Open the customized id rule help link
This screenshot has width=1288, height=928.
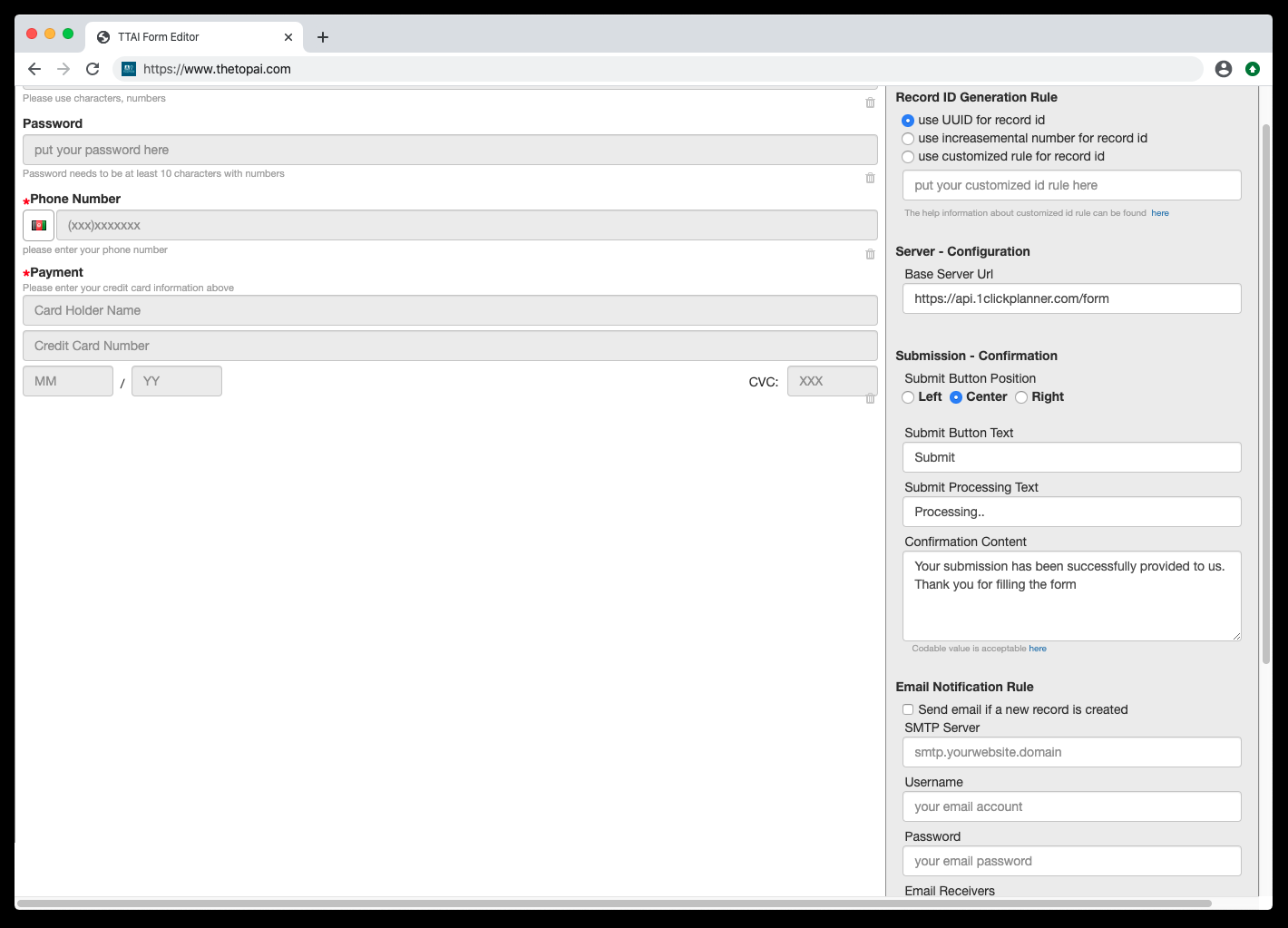click(x=1160, y=213)
